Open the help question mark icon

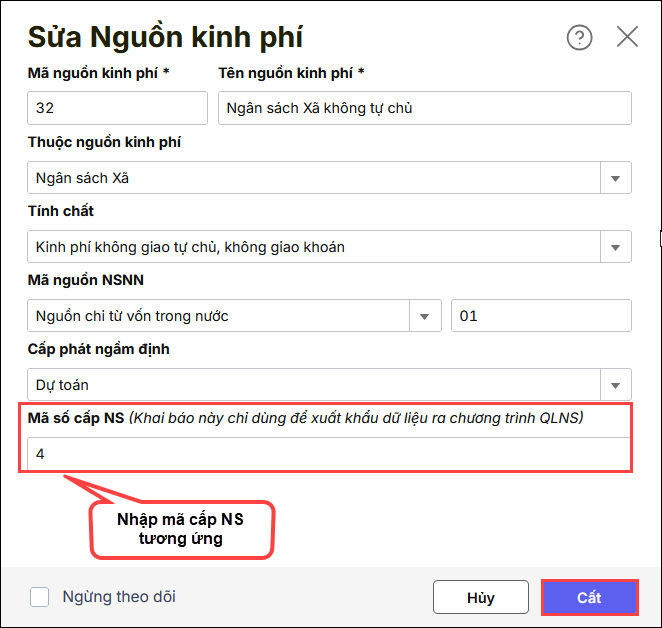579,38
